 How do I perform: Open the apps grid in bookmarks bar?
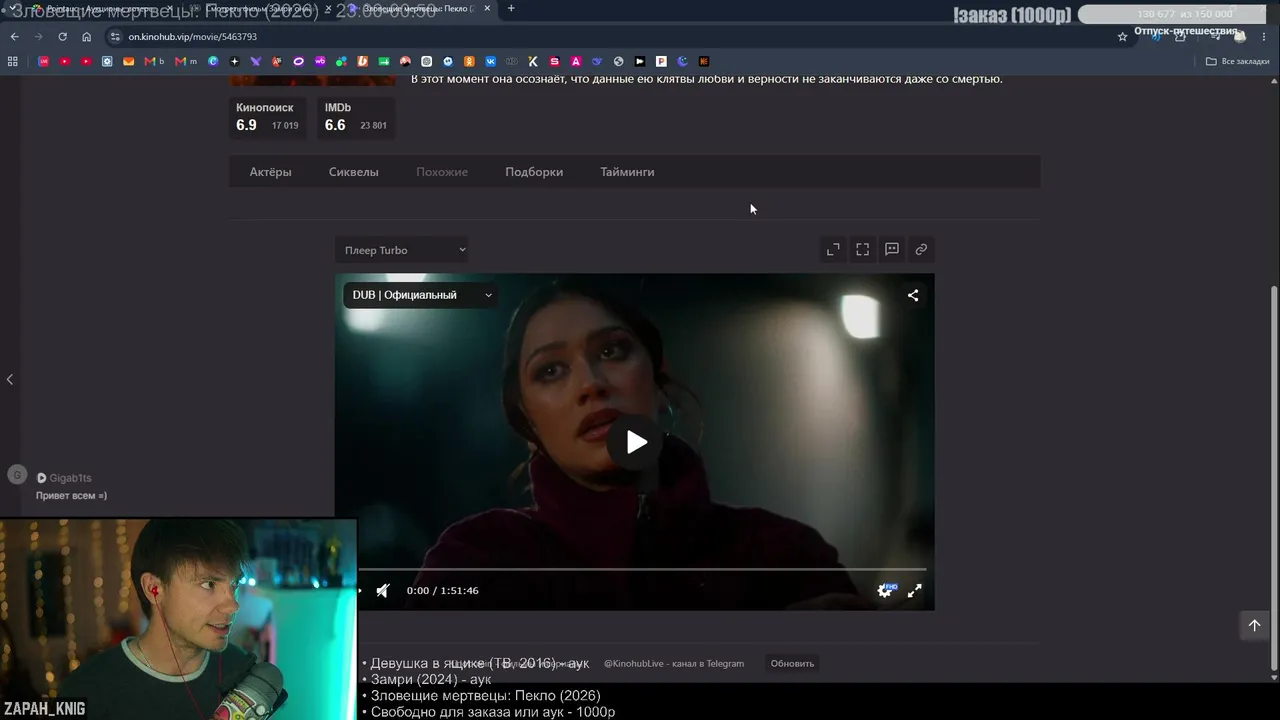coord(12,61)
